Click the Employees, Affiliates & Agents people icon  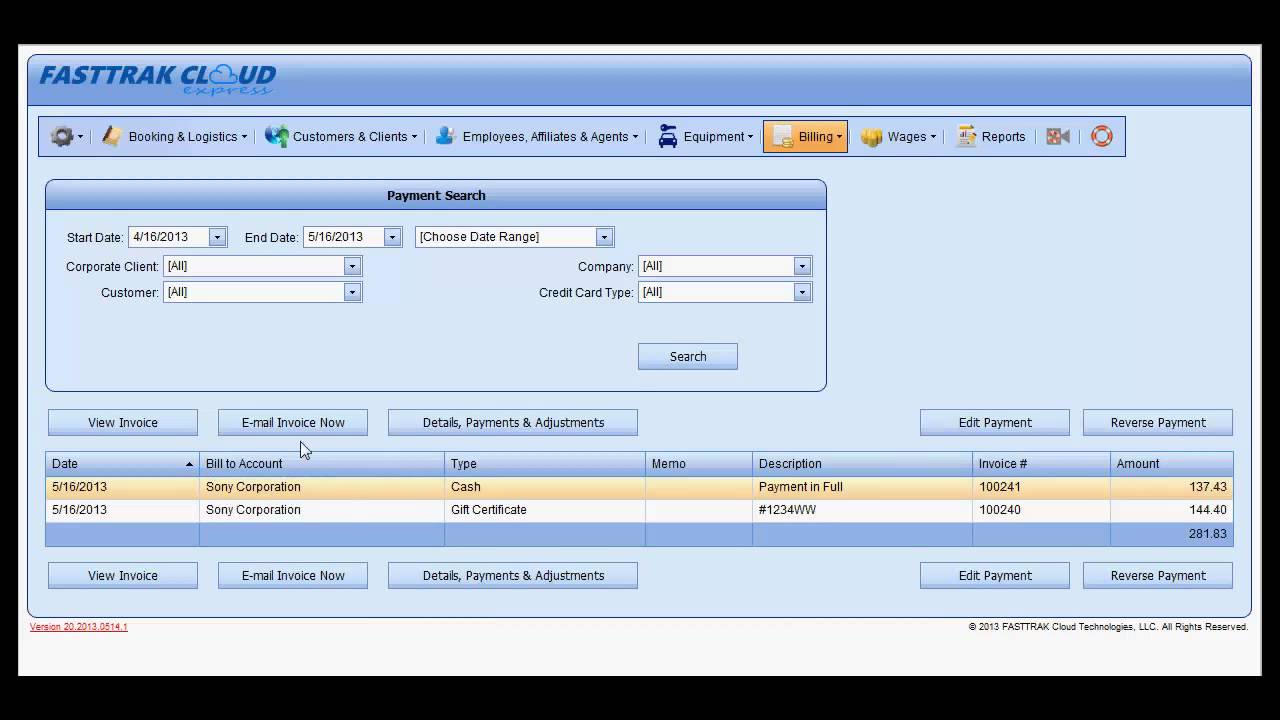pyautogui.click(x=445, y=136)
